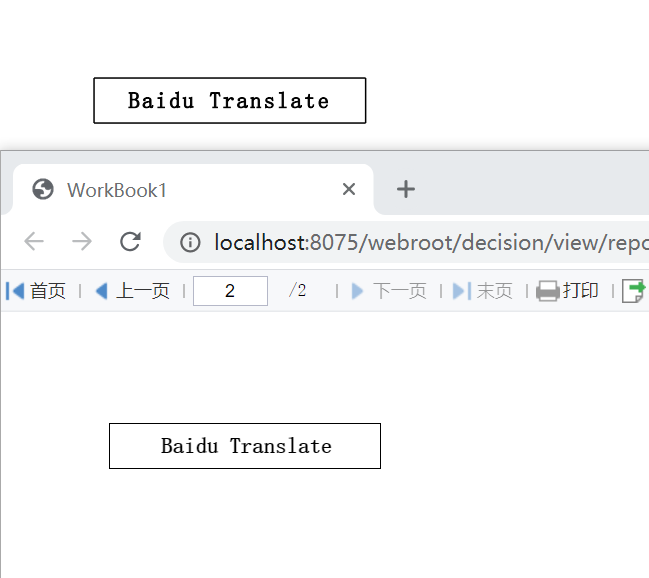Go back in browser history
Screen dimensions: 649x578
[34, 241]
